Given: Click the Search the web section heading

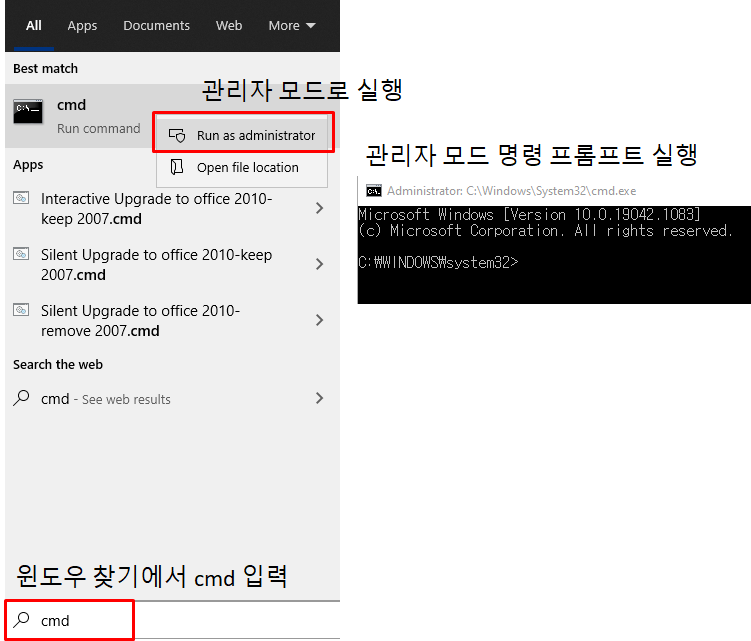Looking at the screenshot, I should coord(58,365).
